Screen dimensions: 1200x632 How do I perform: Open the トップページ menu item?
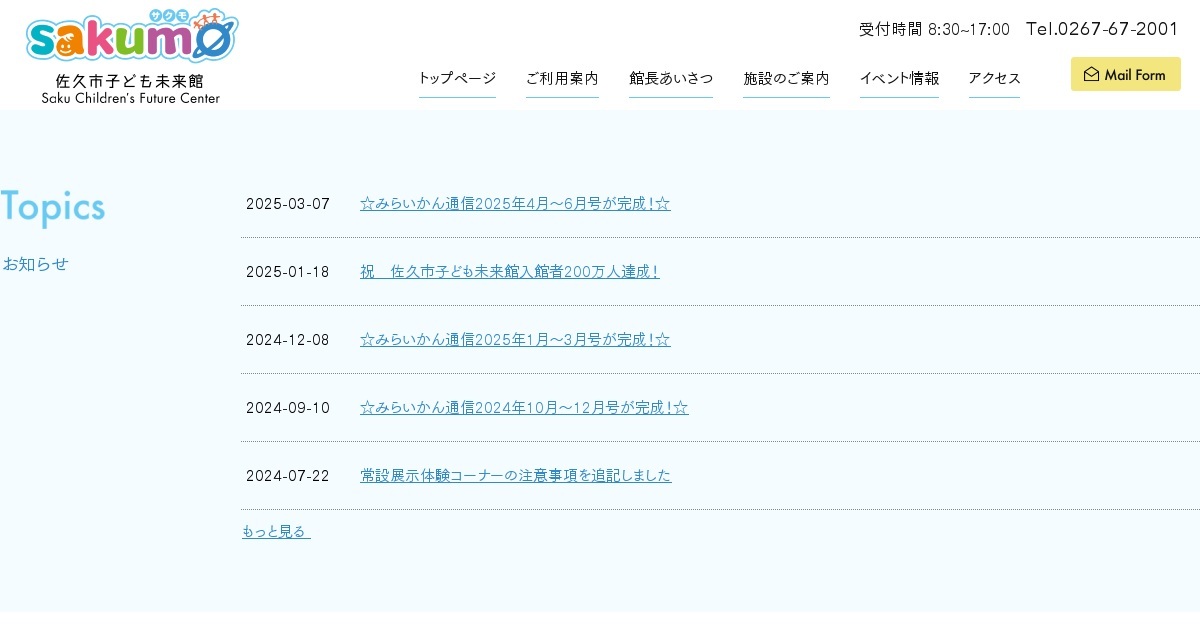click(457, 78)
